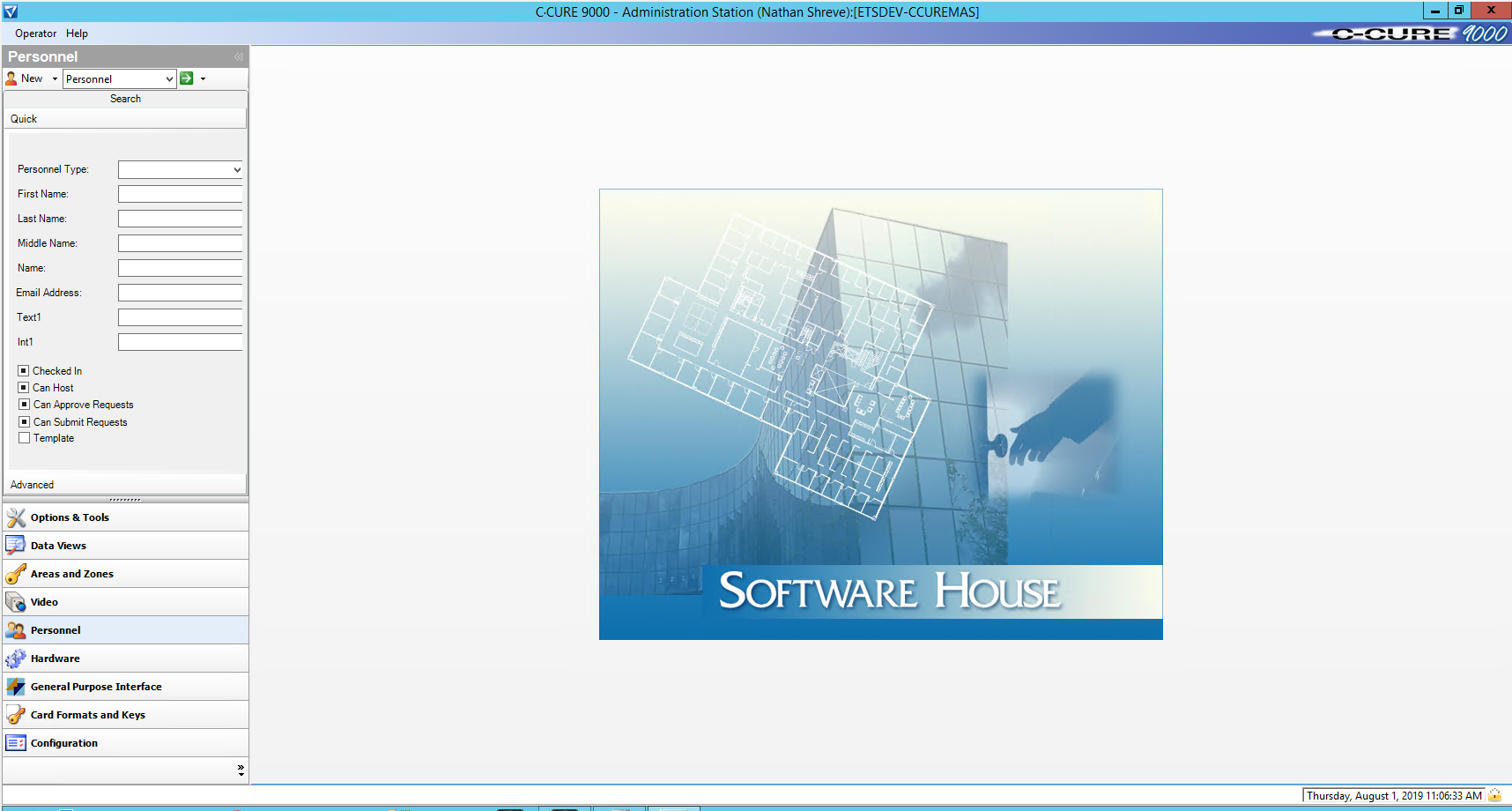Screen dimensions: 1512x811
Task: Open the Personnel Type dropdown
Action: (237, 169)
